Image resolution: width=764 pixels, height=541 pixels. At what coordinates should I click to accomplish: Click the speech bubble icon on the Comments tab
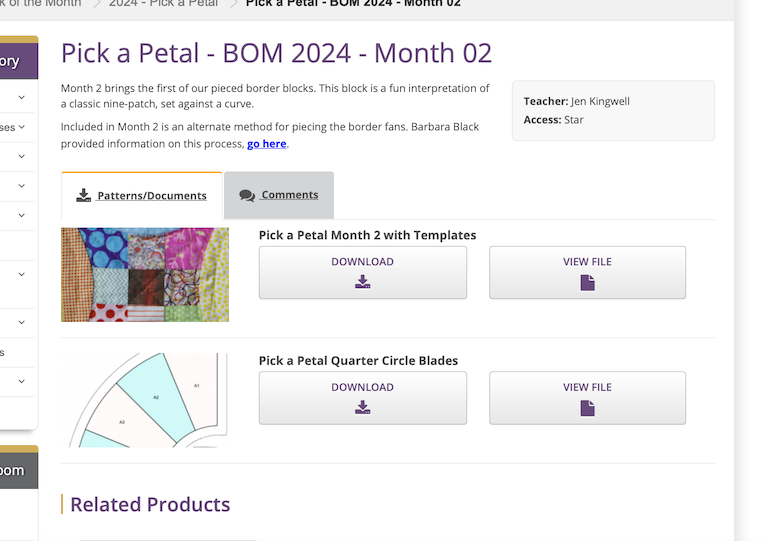pyautogui.click(x=247, y=196)
